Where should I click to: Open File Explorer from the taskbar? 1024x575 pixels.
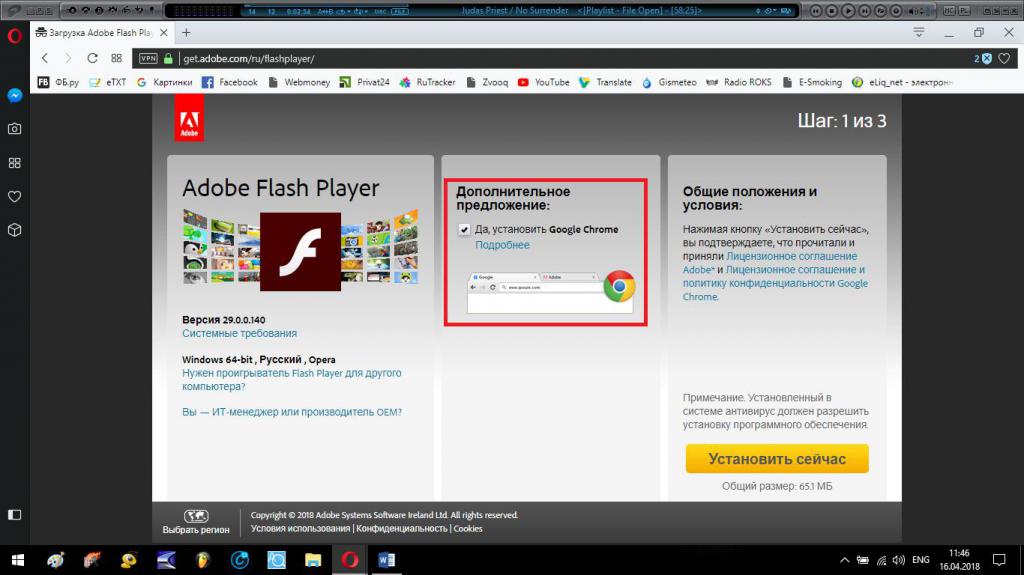[x=313, y=560]
